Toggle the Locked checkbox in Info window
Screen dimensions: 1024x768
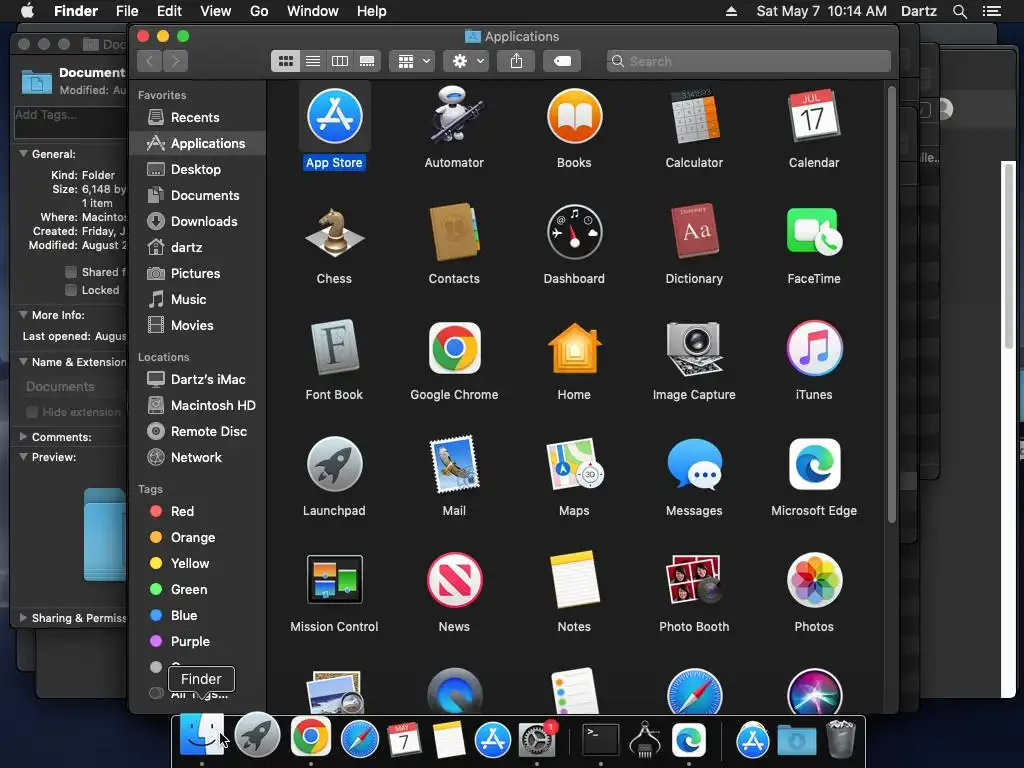(x=71, y=290)
